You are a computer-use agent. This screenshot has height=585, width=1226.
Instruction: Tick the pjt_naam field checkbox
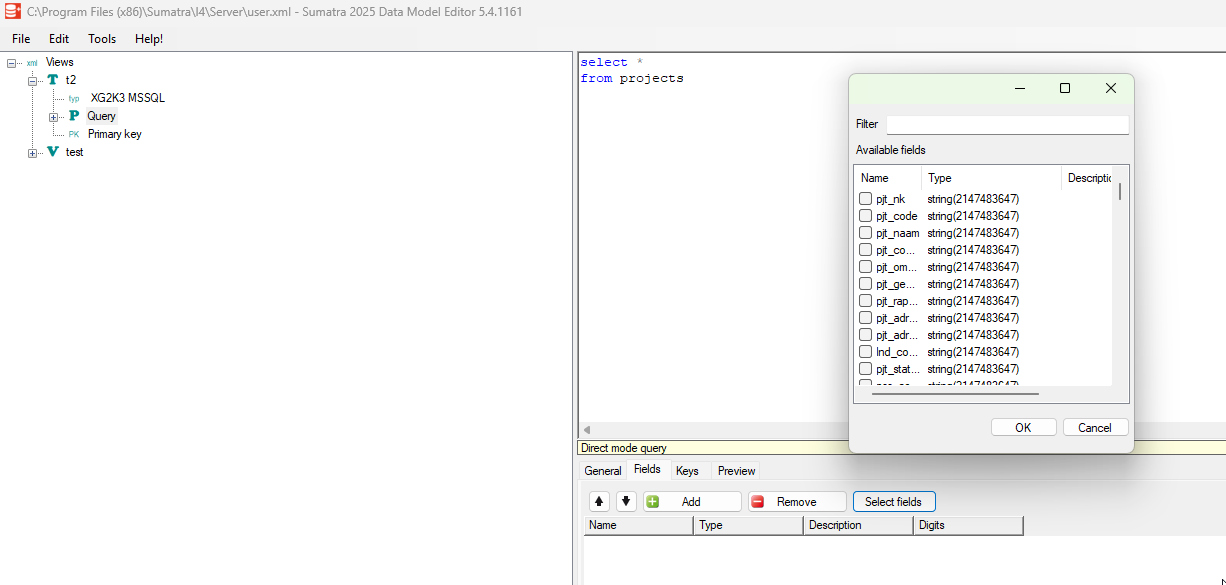coord(866,233)
